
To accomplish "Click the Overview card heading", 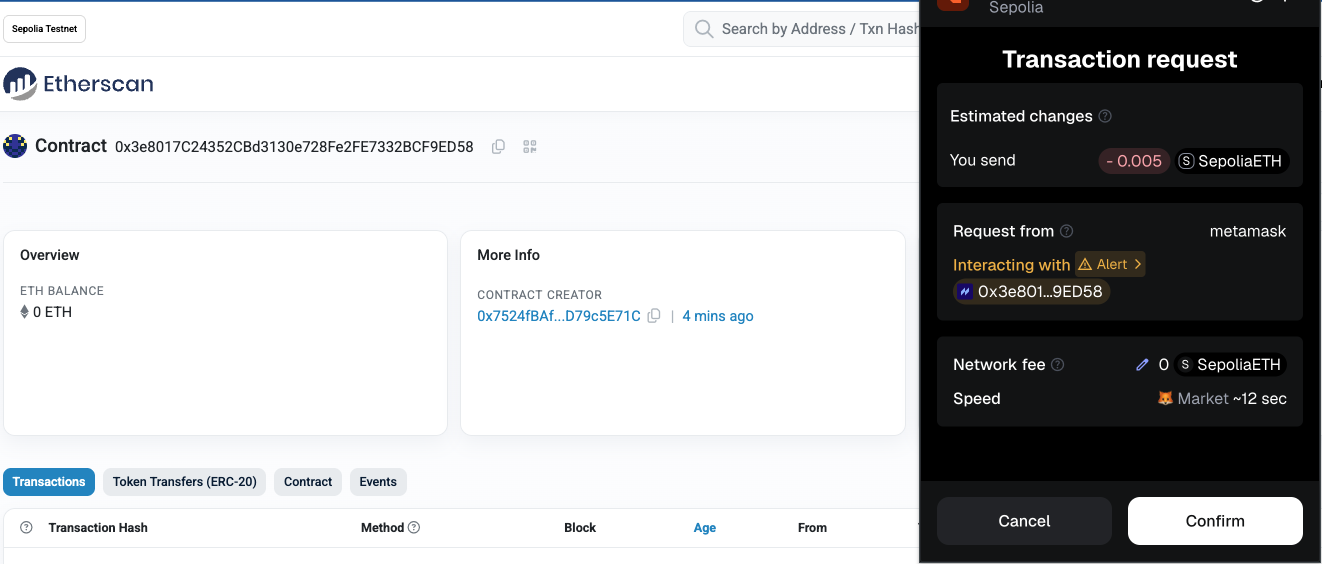I will point(50,255).
